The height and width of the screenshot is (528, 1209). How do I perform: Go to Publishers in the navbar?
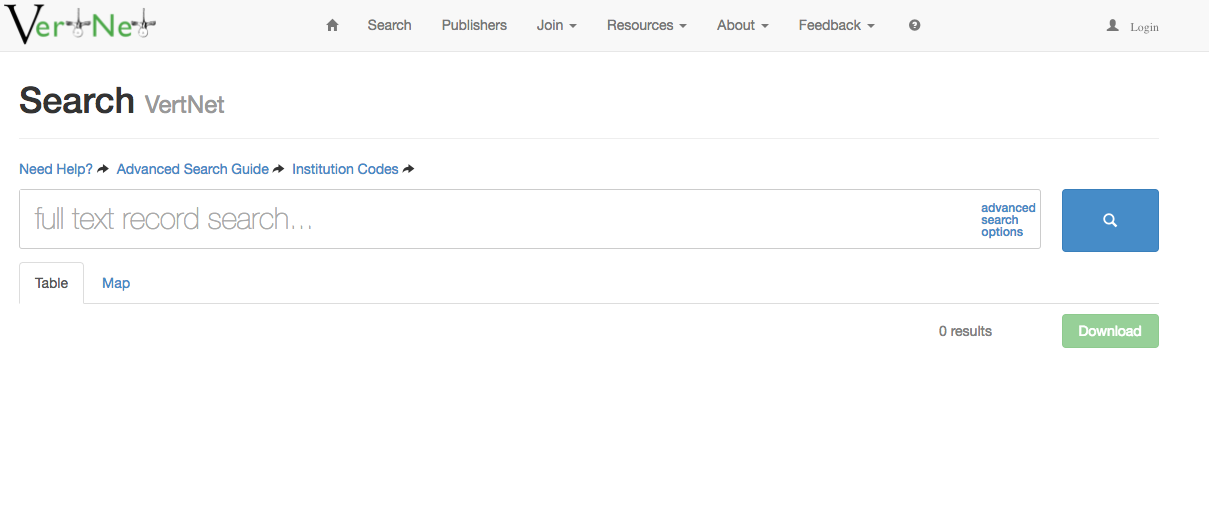474,25
